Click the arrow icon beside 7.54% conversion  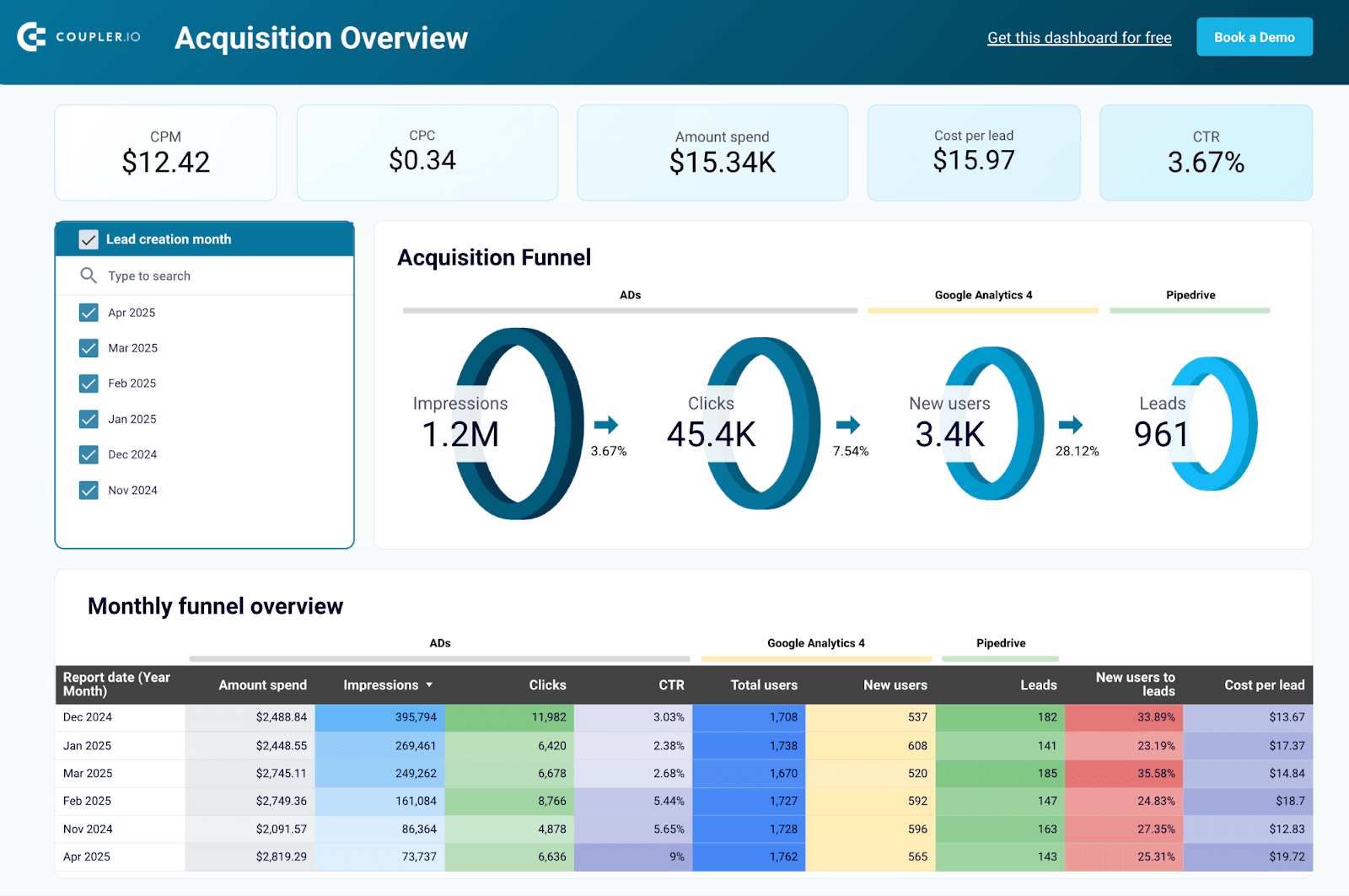click(x=850, y=426)
